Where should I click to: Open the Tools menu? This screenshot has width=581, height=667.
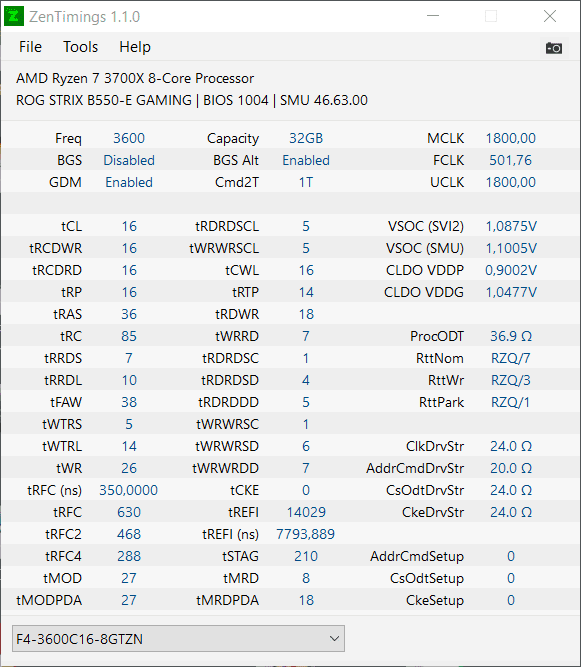click(80, 47)
